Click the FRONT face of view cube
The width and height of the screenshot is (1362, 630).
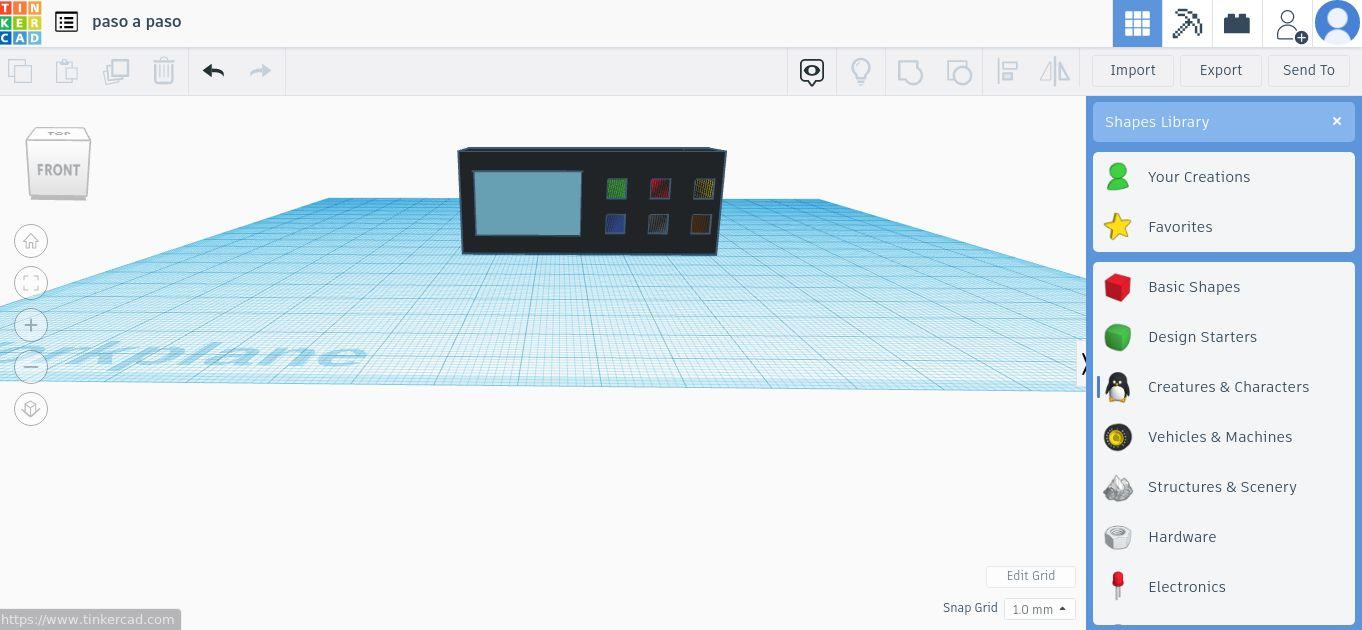pos(58,169)
